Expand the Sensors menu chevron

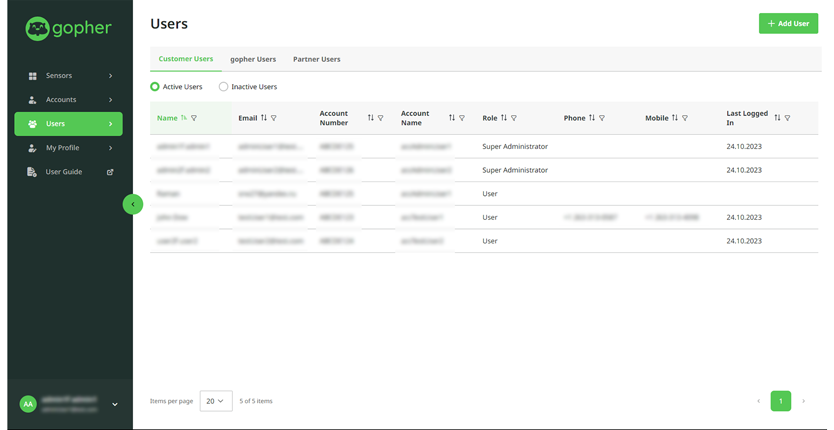(x=110, y=76)
